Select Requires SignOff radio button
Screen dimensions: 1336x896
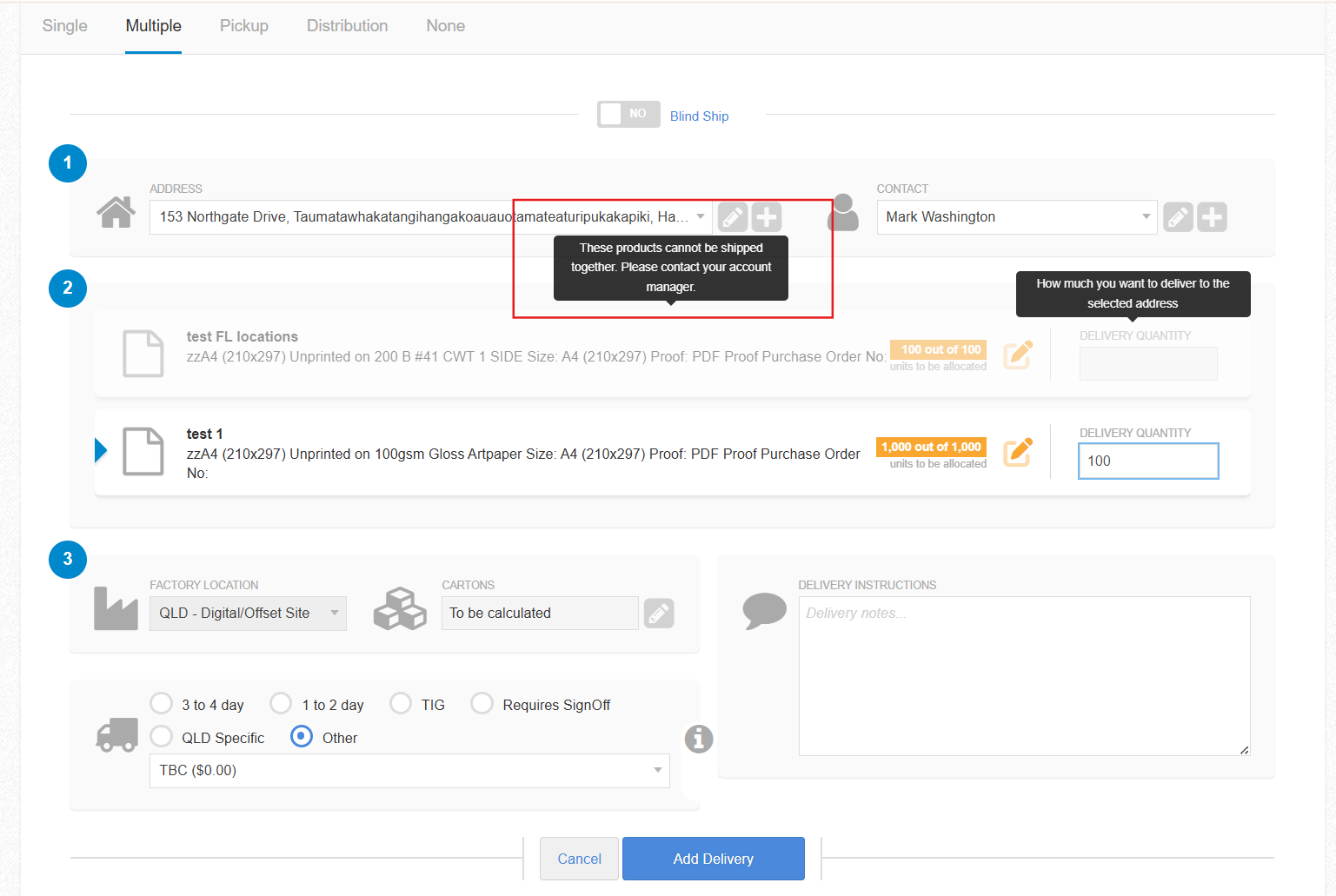482,703
